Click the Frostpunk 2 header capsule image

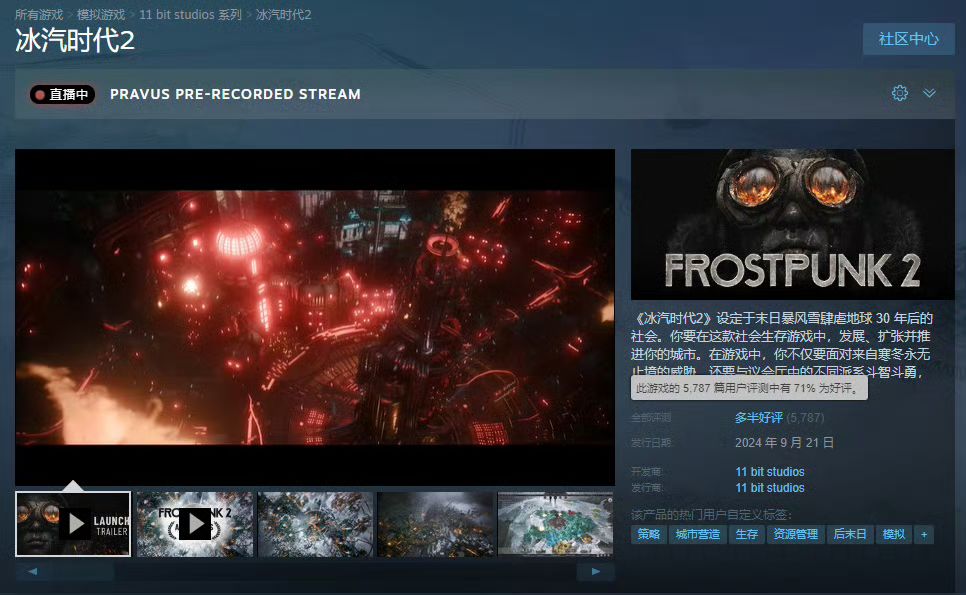pos(792,224)
